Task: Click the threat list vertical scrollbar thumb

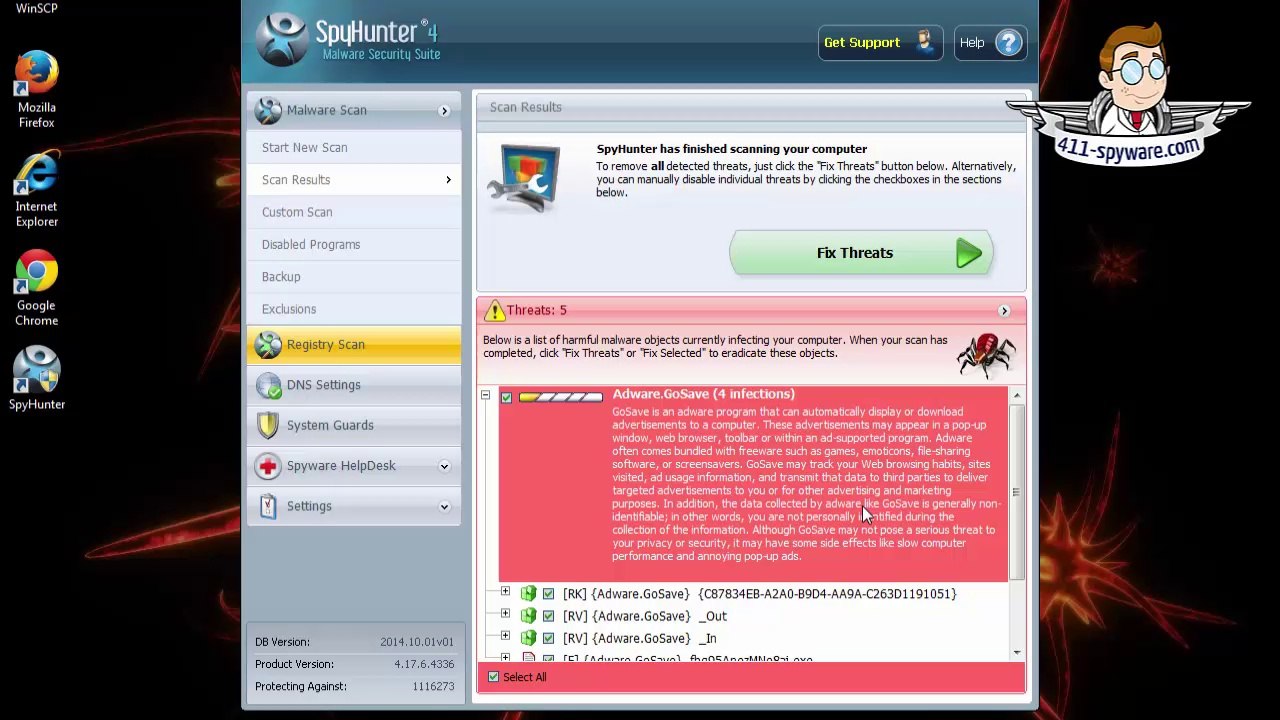Action: point(1016,492)
